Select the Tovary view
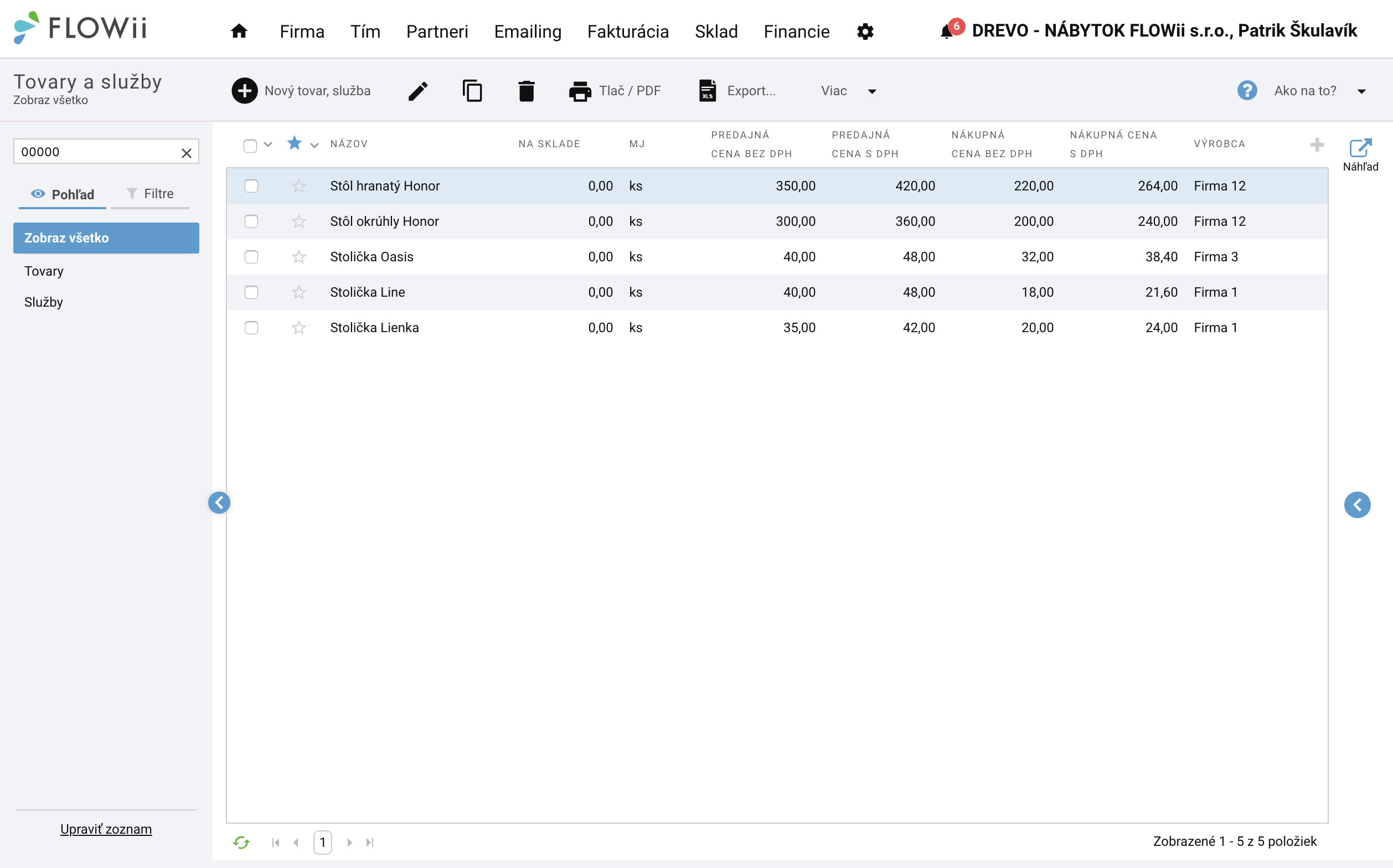The width and height of the screenshot is (1393, 868). coord(44,271)
